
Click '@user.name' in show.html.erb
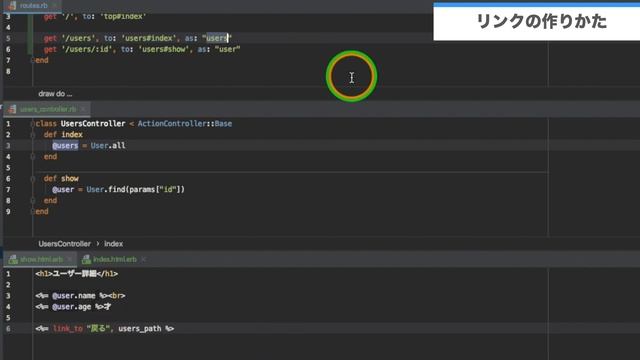tap(73, 296)
